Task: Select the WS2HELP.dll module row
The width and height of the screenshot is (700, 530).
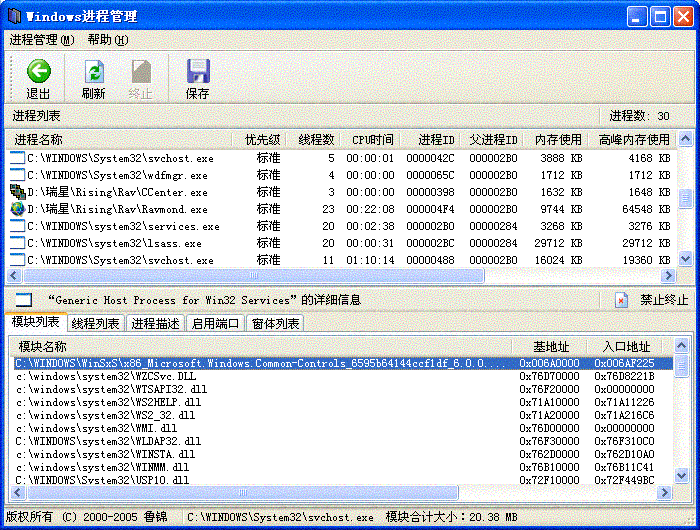Action: [342, 402]
